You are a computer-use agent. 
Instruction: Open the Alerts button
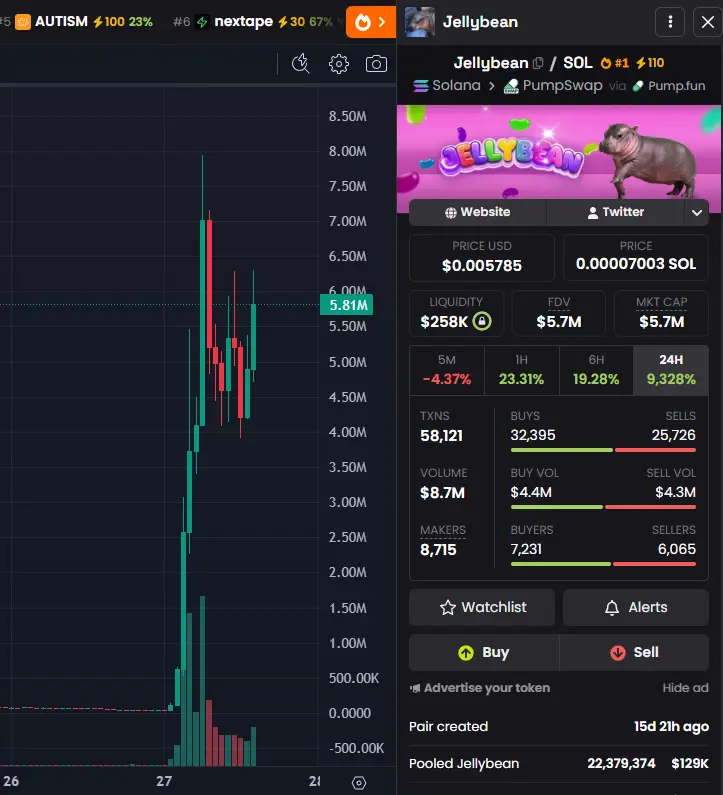tap(636, 607)
